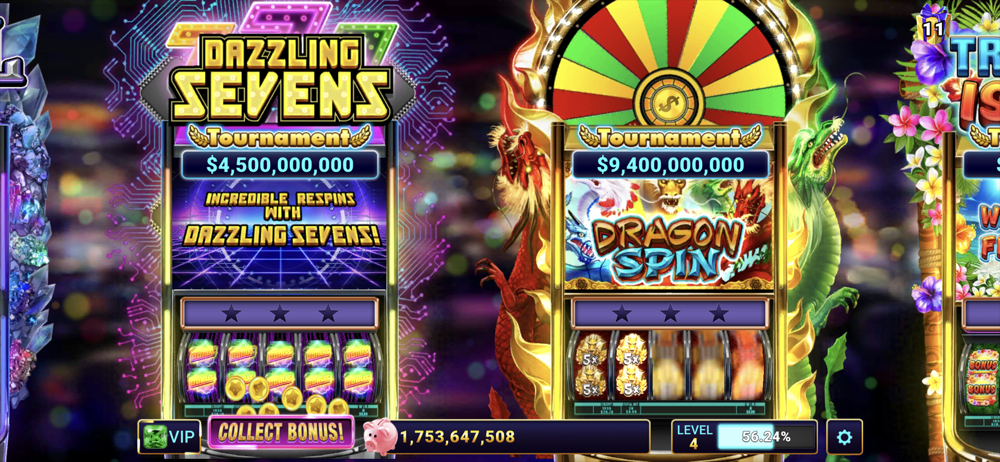The width and height of the screenshot is (1000, 462).
Task: Click the $4,500,000,000 prize display
Action: (279, 165)
